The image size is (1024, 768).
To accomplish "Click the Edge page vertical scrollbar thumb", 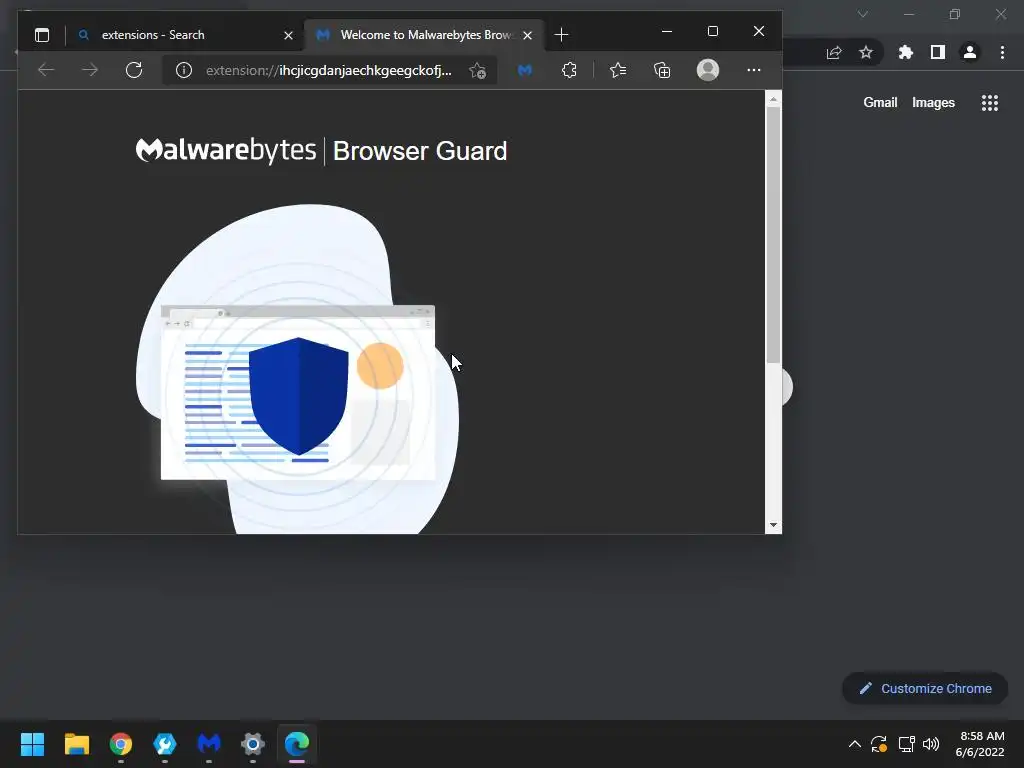I will pyautogui.click(x=773, y=235).
